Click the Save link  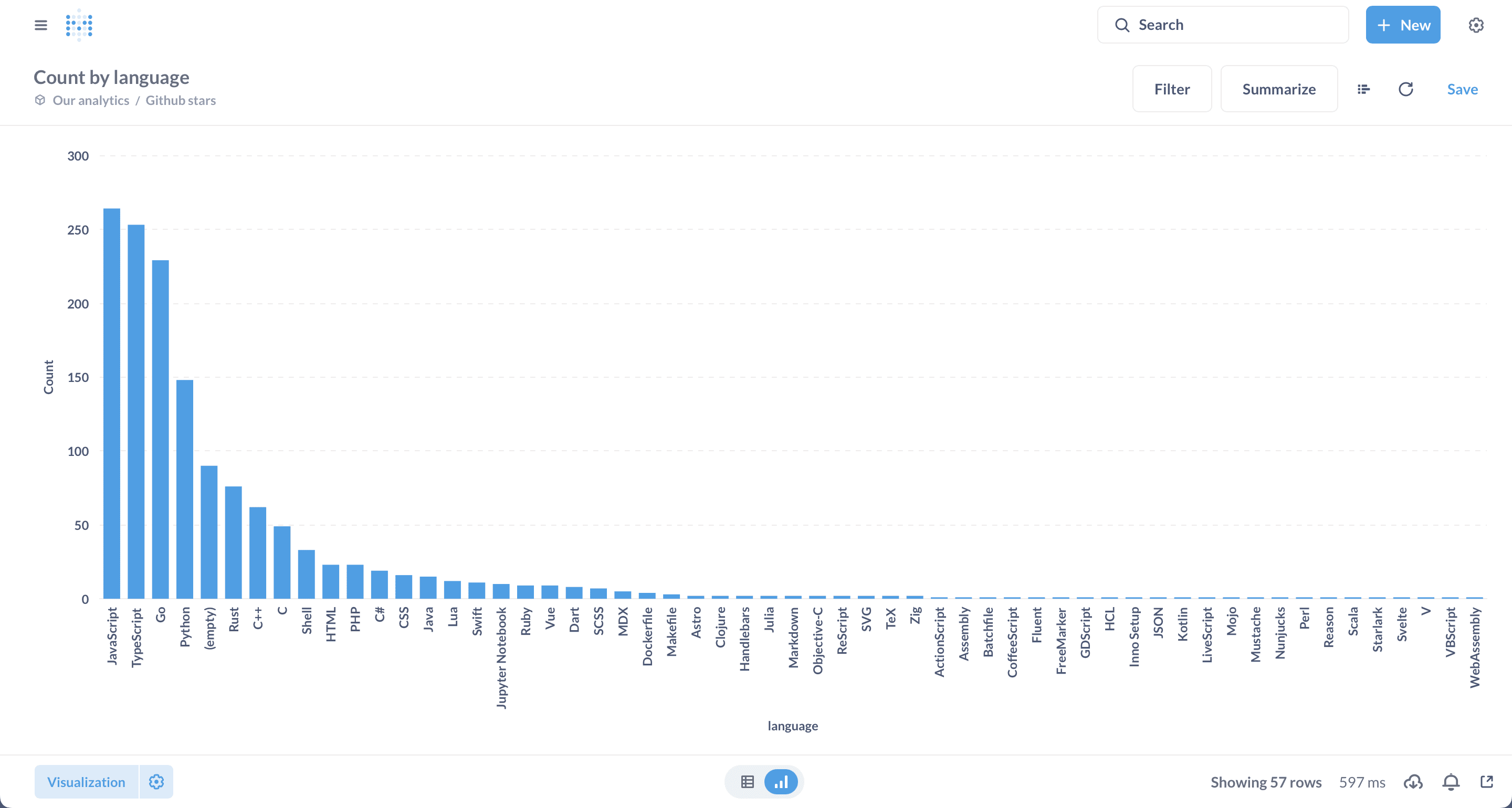tap(1462, 89)
